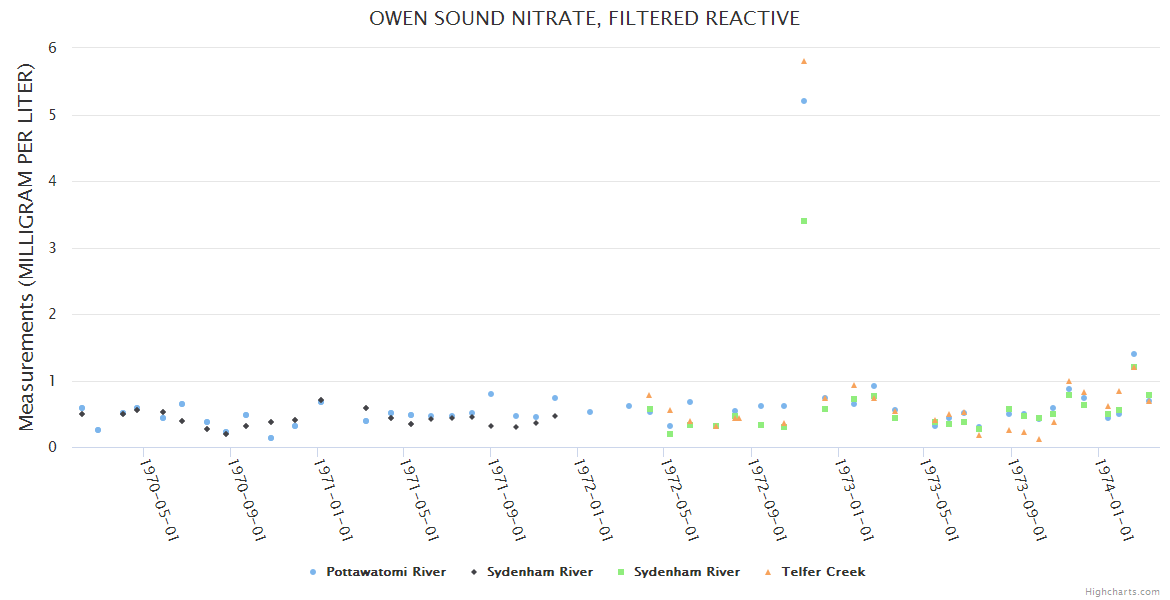Image resolution: width=1170 pixels, height=600 pixels.
Task: Select the highest orange triangle data point
Action: (x=804, y=61)
